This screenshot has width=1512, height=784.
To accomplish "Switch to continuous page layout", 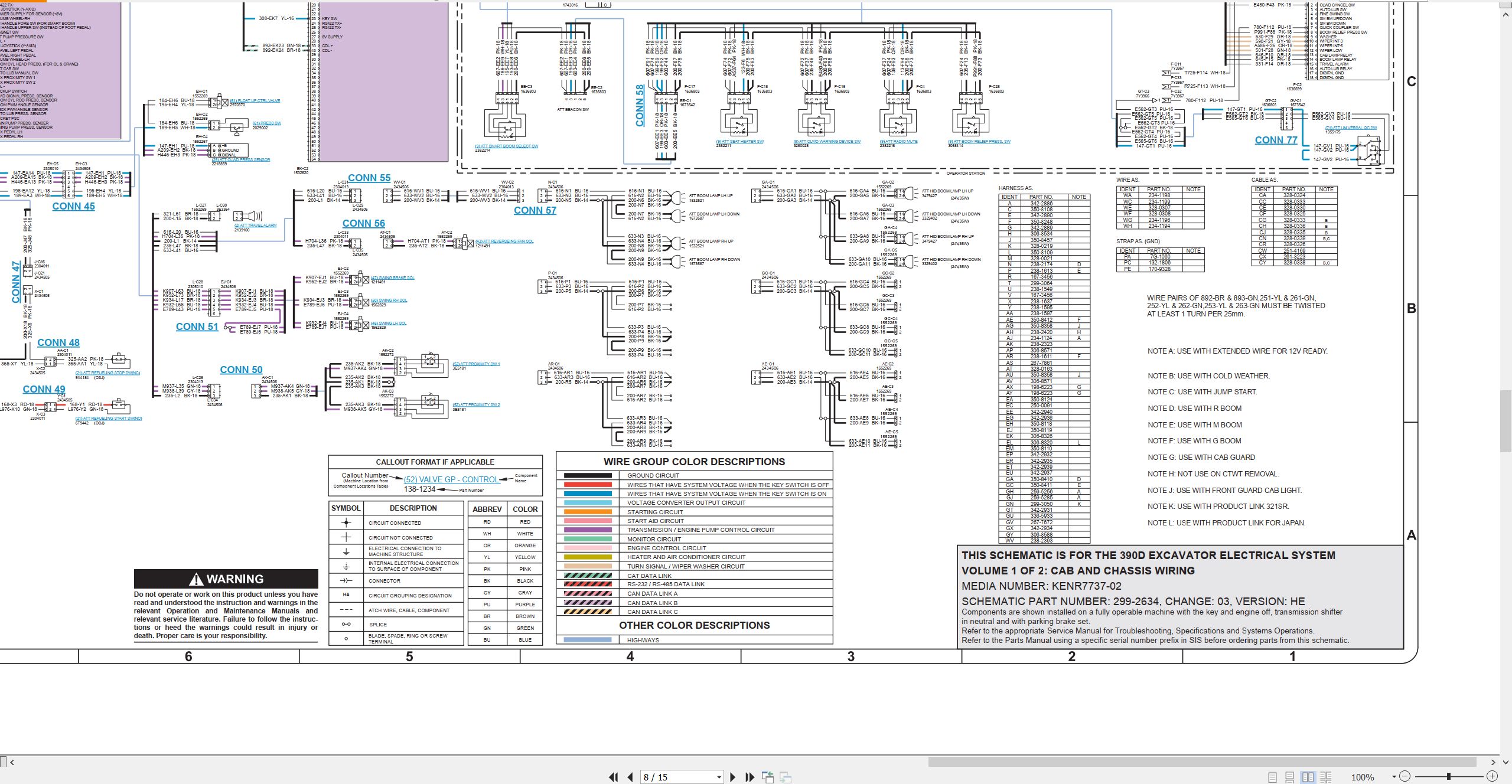I will 1290,777.
